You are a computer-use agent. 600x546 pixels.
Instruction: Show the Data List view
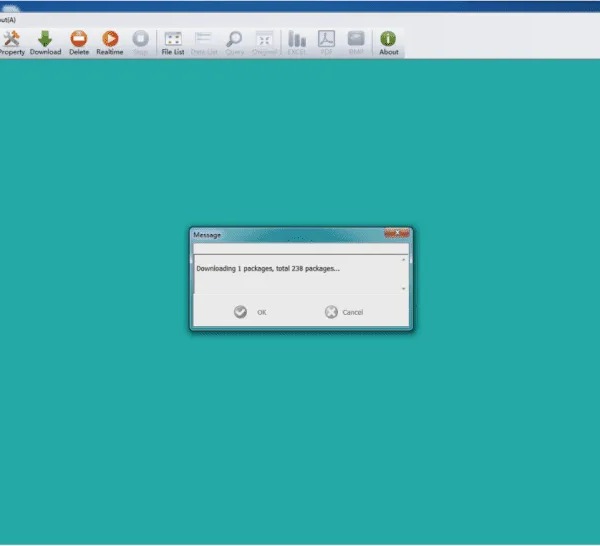(x=204, y=41)
